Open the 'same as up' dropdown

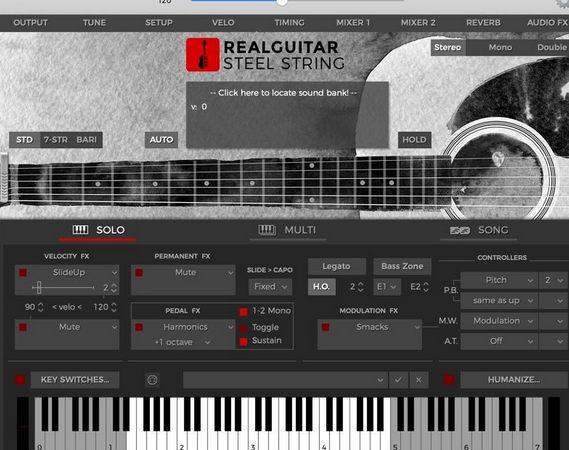click(x=499, y=300)
